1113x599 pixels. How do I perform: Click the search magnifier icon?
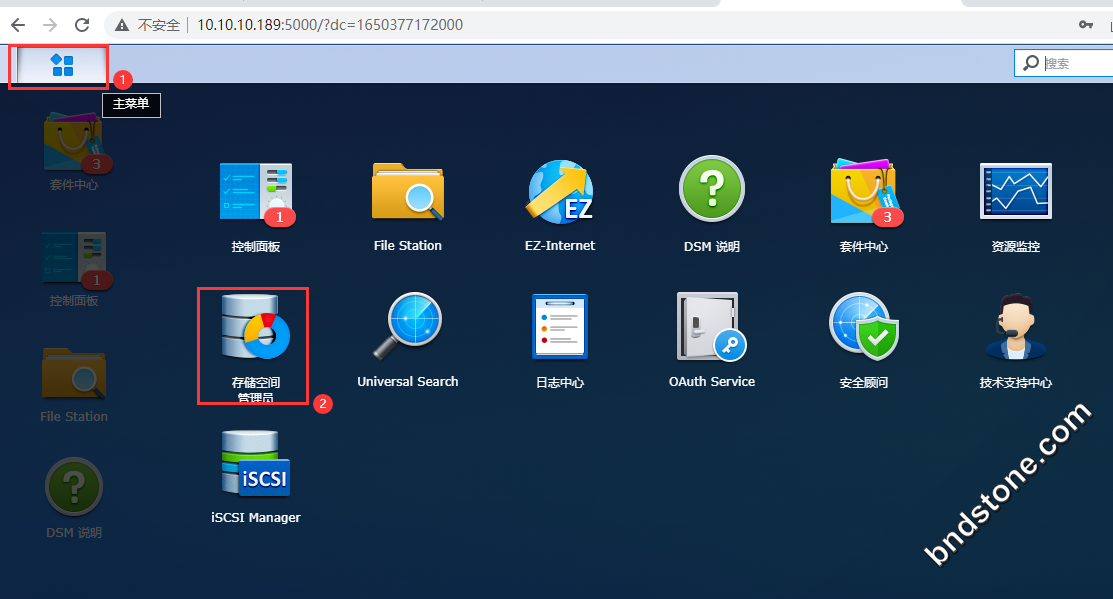coord(1031,63)
